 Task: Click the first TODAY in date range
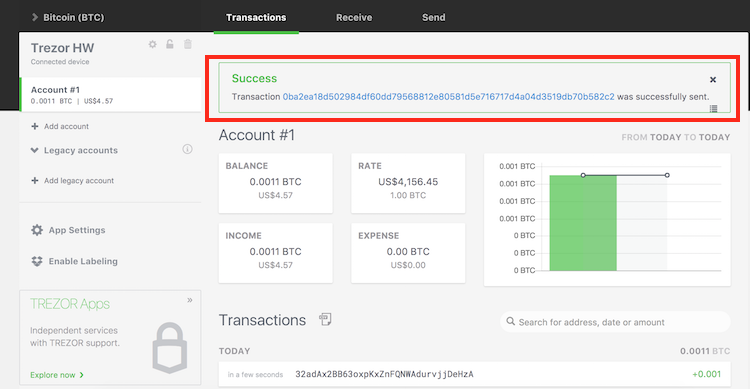[665, 137]
